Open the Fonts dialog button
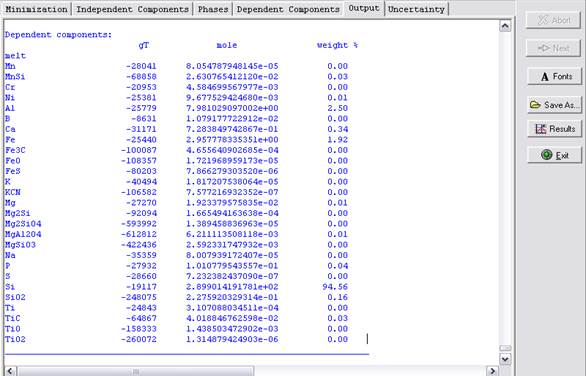The width and height of the screenshot is (586, 376). pyautogui.click(x=555, y=76)
